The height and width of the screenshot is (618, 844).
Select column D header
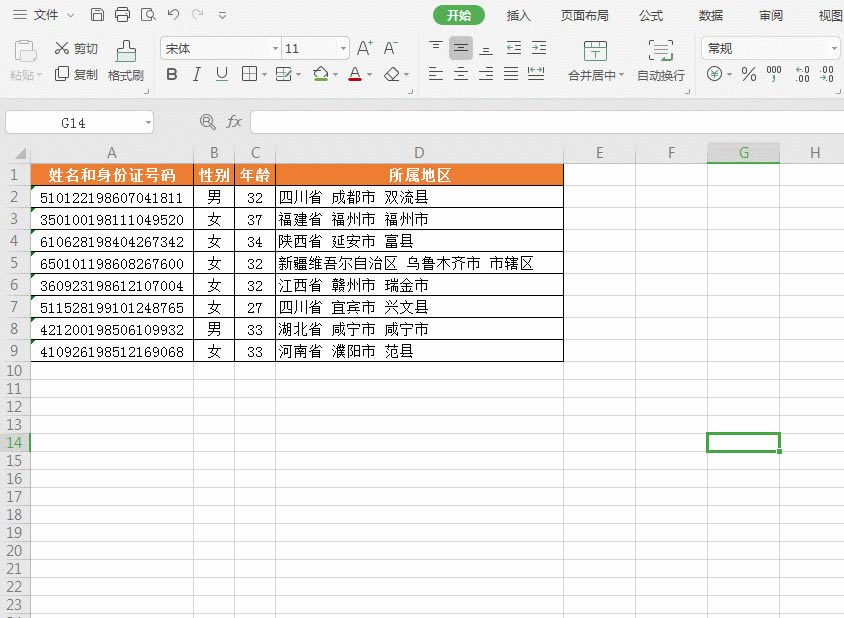tap(419, 153)
